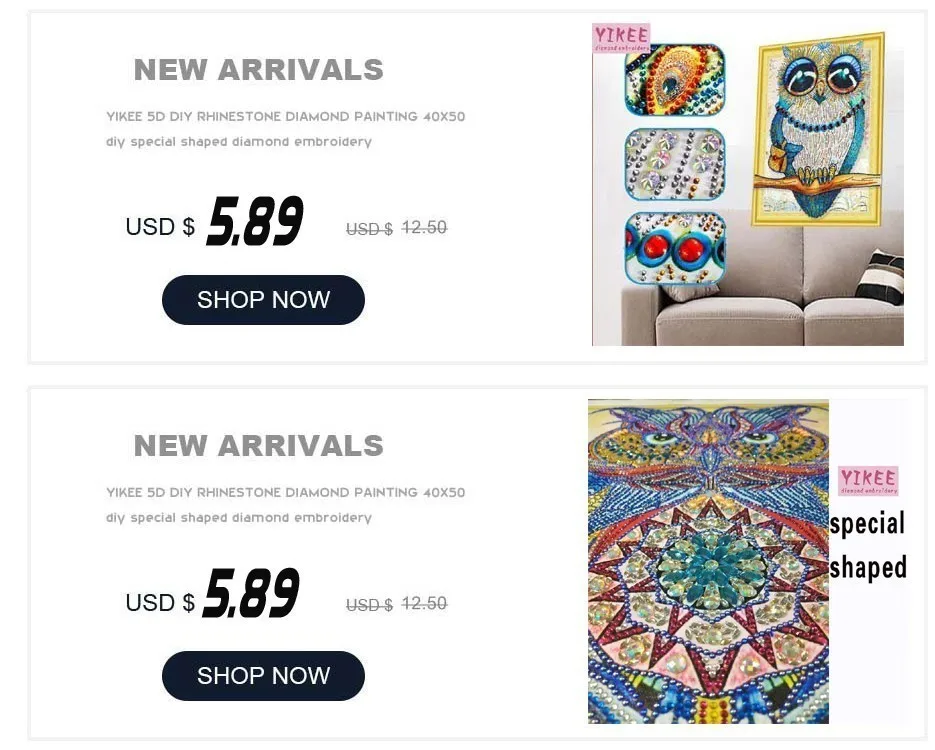Click the YIKEE logo beside mandala image

[x=868, y=481]
